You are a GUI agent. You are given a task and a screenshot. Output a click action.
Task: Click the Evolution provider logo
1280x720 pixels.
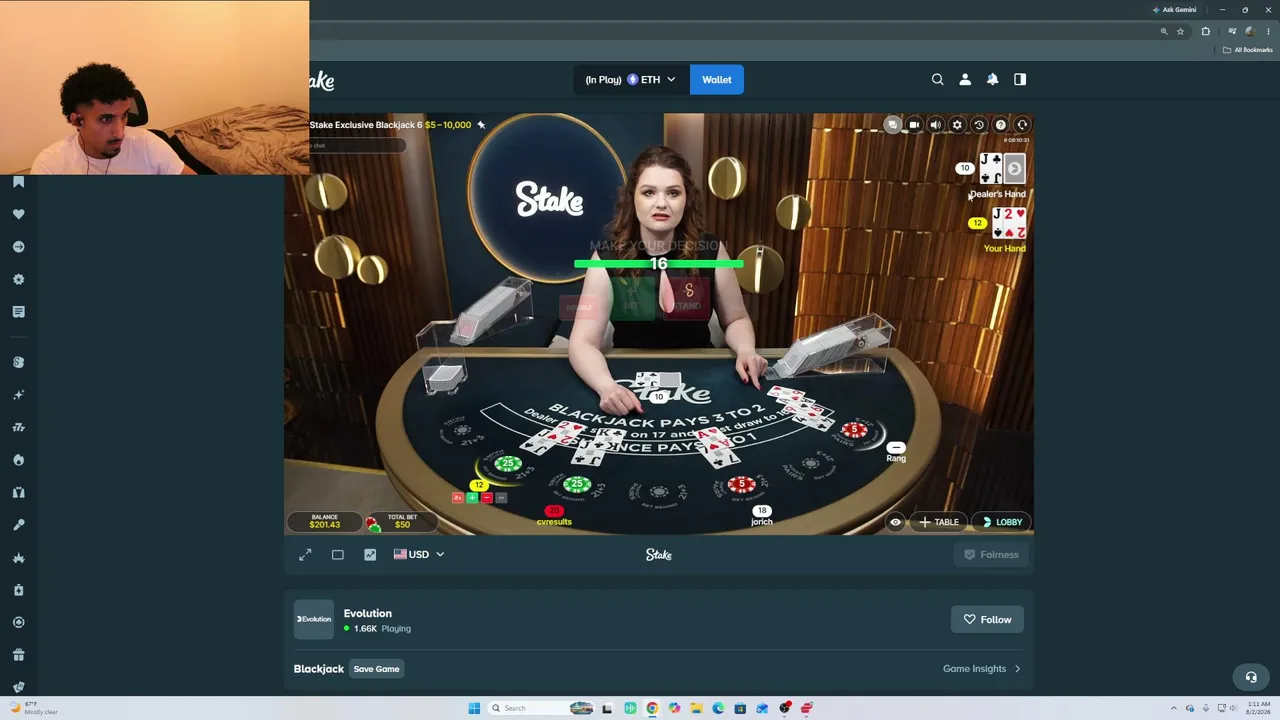[313, 619]
